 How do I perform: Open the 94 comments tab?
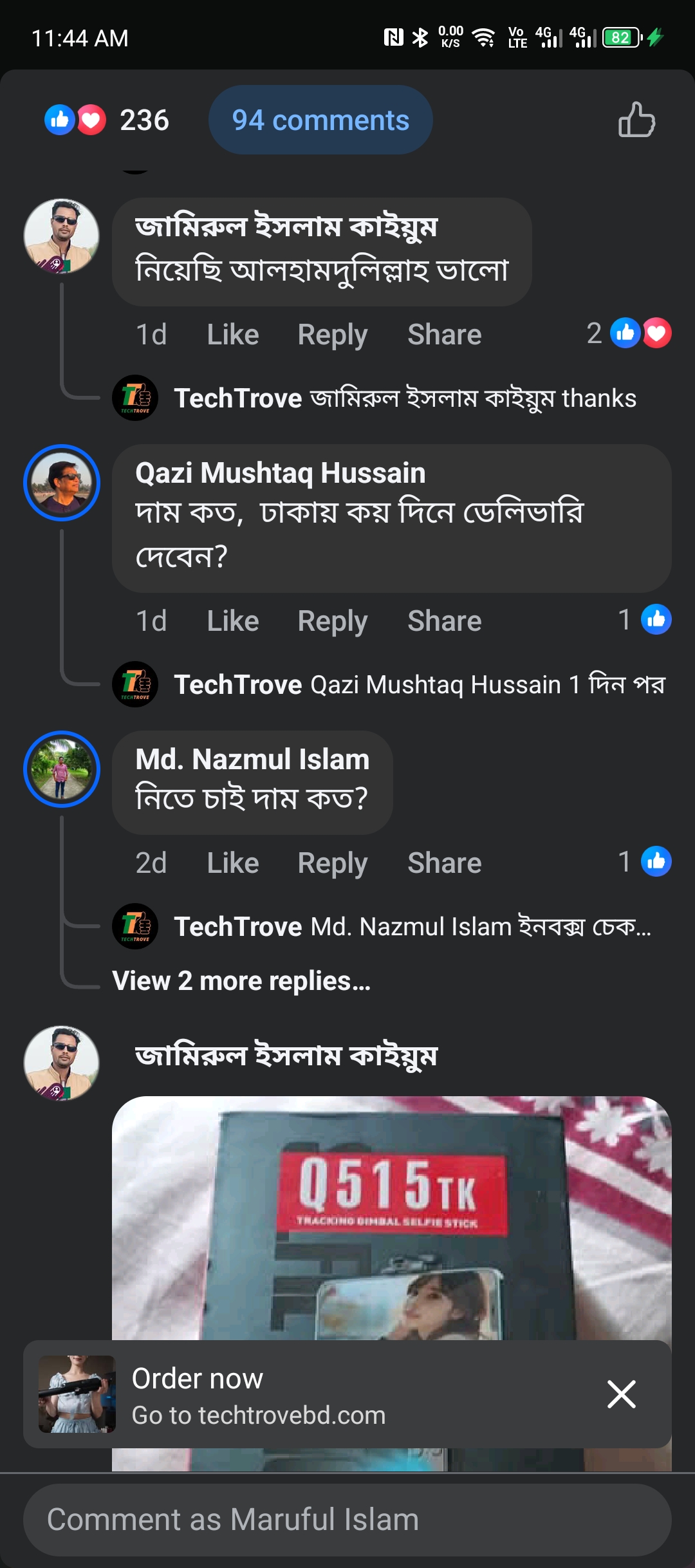(x=320, y=120)
